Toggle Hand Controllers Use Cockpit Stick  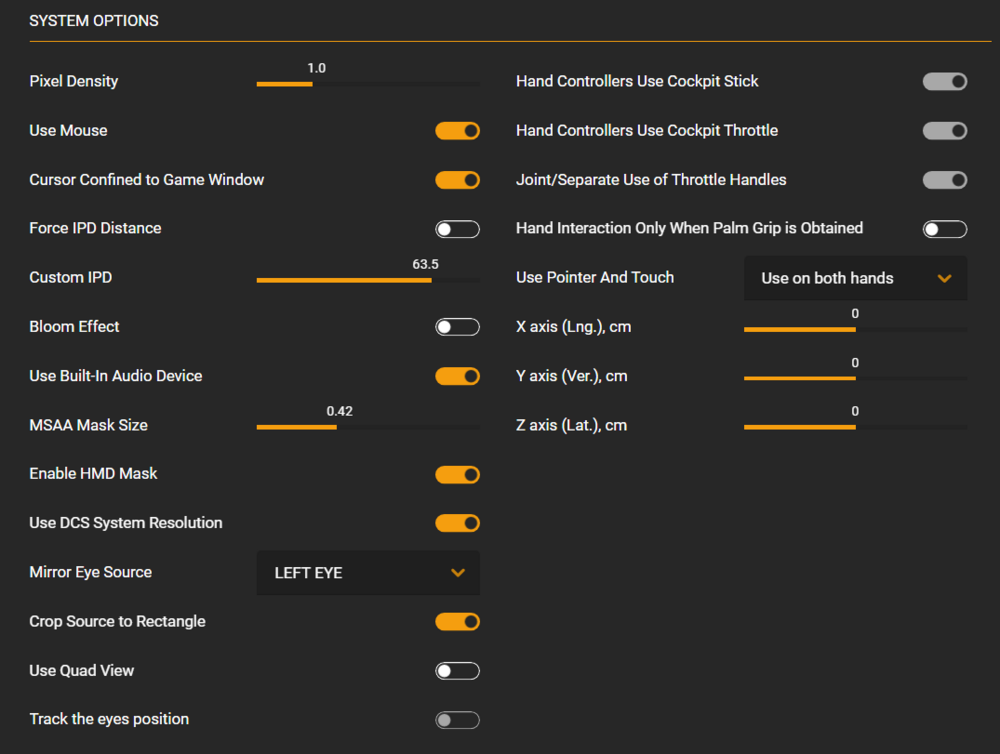click(944, 82)
